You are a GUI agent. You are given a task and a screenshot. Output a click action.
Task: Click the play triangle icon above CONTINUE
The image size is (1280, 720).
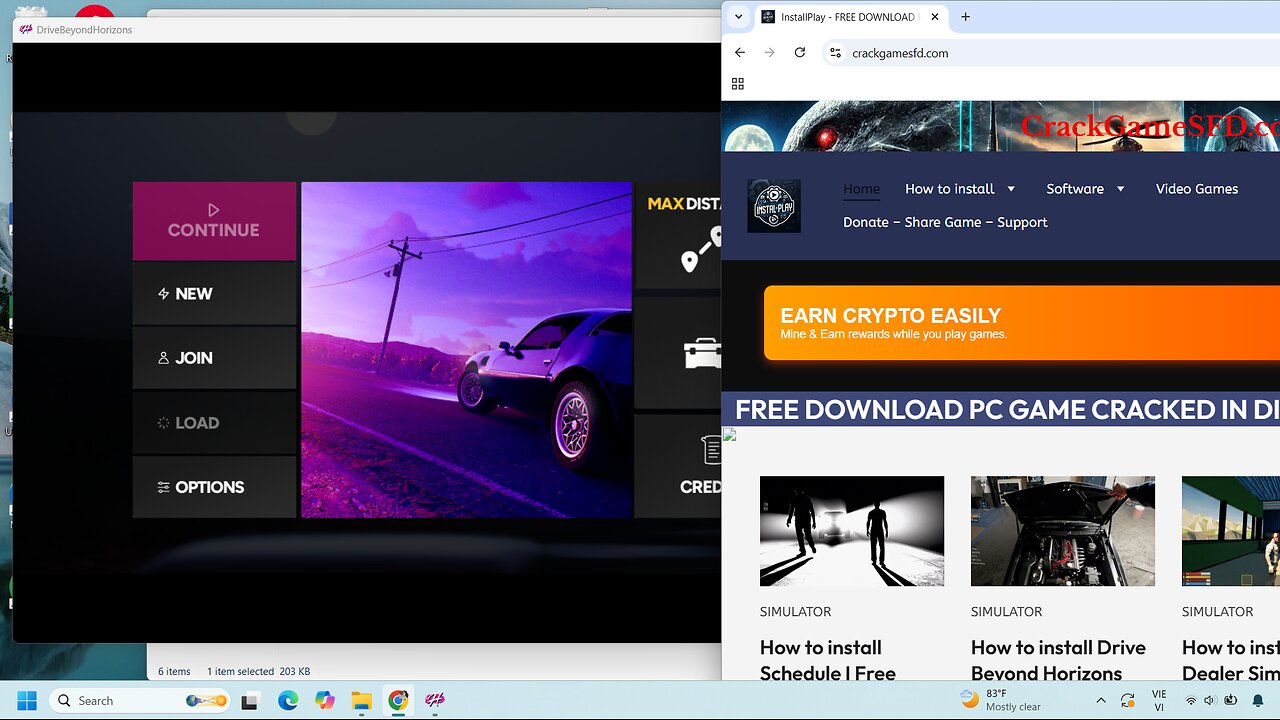point(213,210)
